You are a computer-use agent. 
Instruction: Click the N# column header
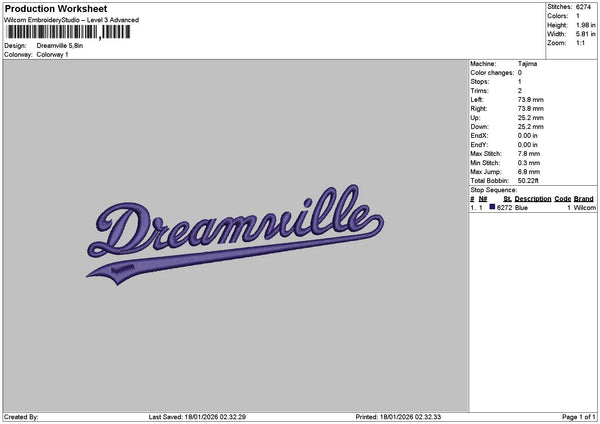pos(483,199)
